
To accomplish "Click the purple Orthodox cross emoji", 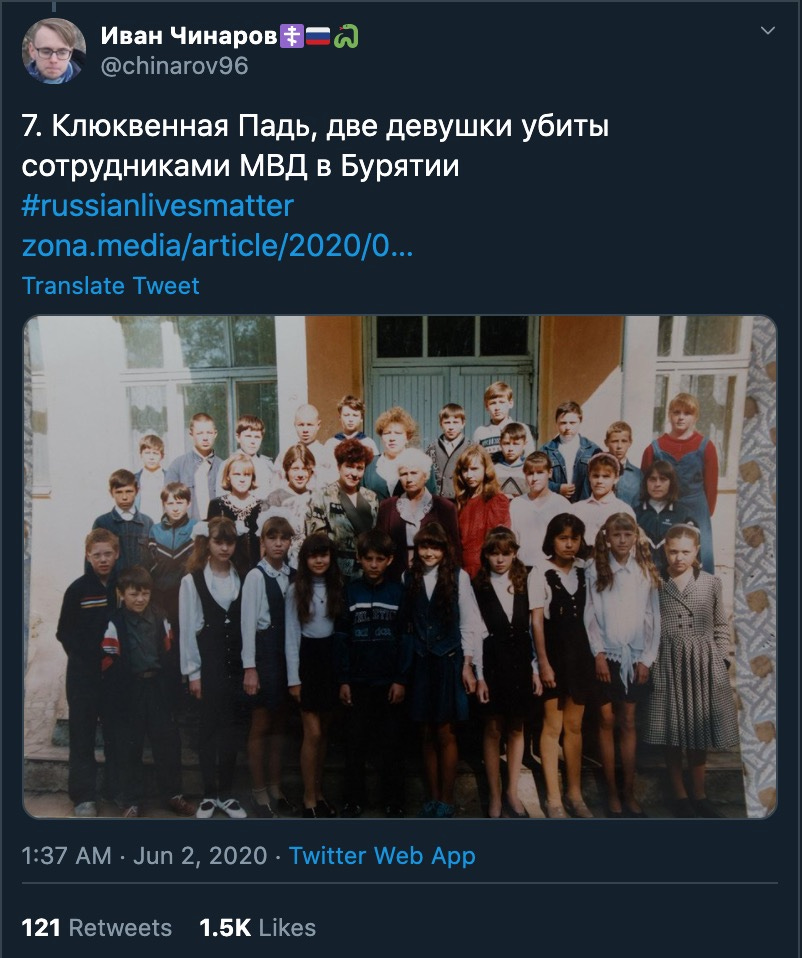I will 291,36.
